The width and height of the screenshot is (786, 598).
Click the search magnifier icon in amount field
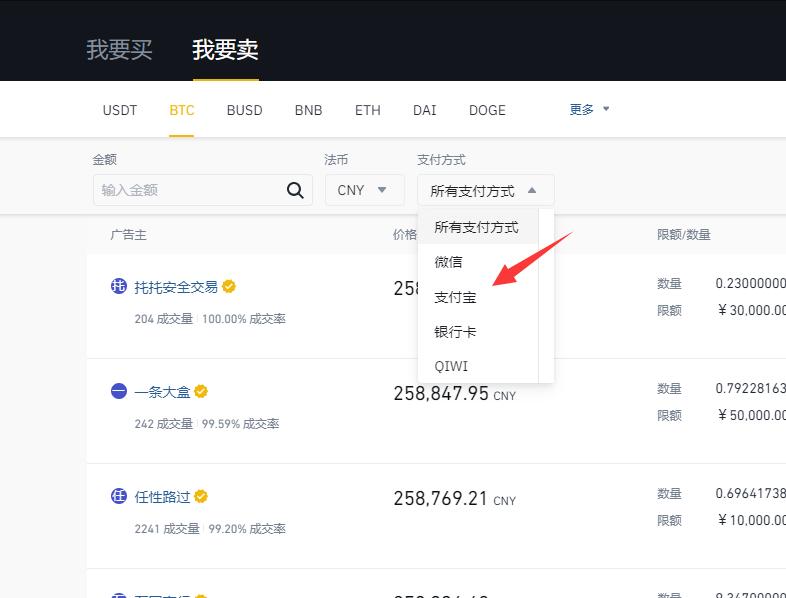click(295, 190)
